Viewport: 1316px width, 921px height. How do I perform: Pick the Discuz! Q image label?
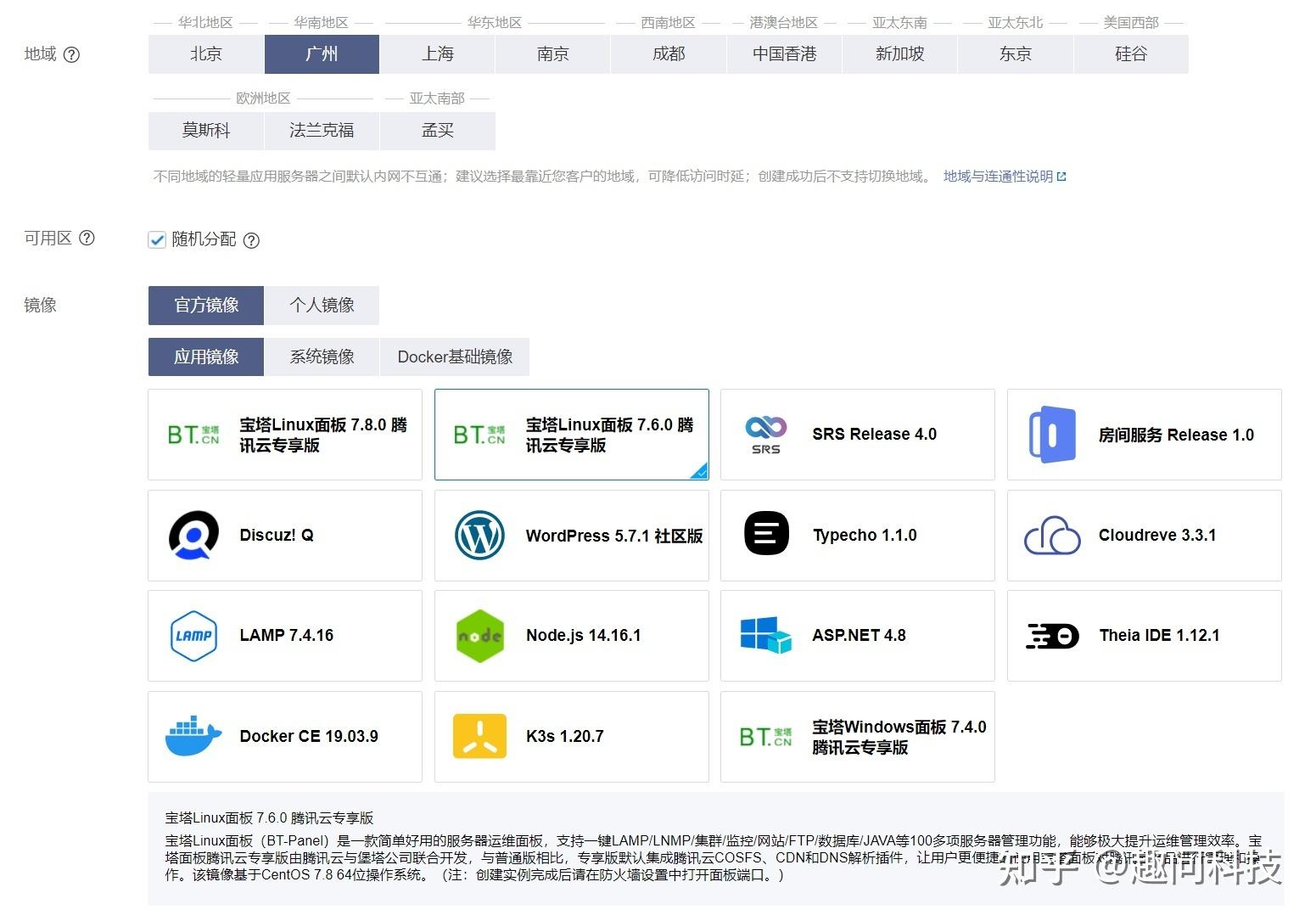click(x=277, y=536)
